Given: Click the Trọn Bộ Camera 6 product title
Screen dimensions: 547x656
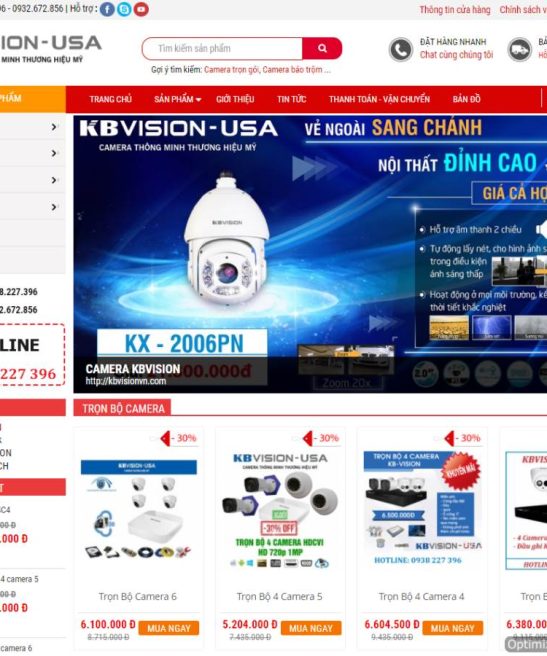Looking at the screenshot, I should click(x=138, y=597).
